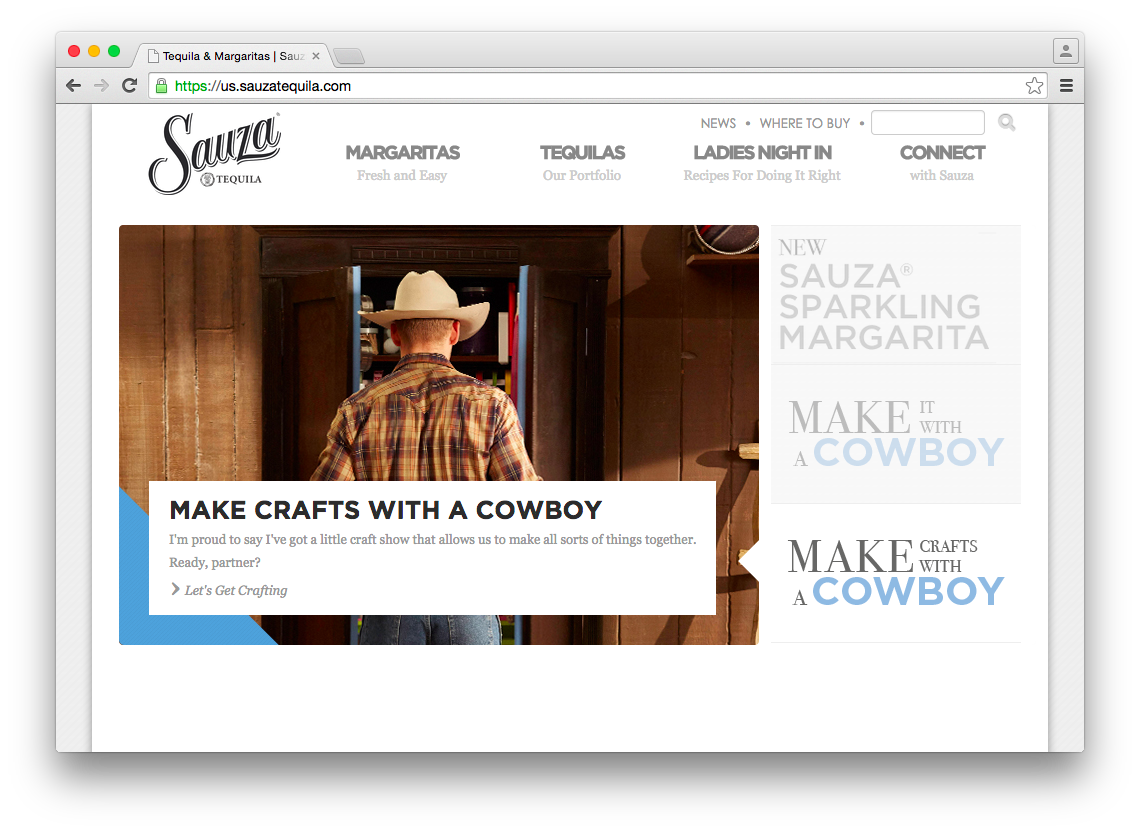Open the NEWS link
This screenshot has height=832, width=1140.
click(718, 124)
